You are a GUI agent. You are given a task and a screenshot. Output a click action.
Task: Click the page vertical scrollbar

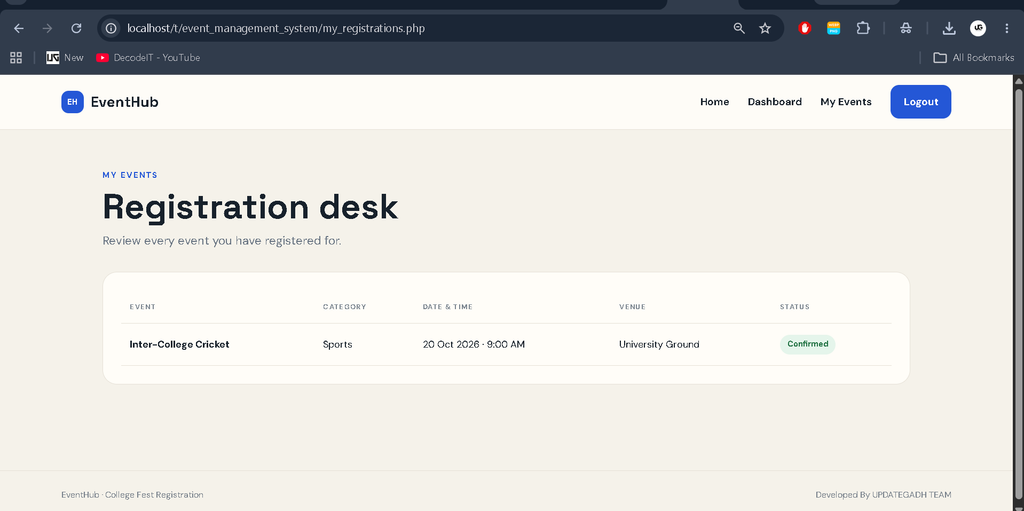pos(1018,293)
